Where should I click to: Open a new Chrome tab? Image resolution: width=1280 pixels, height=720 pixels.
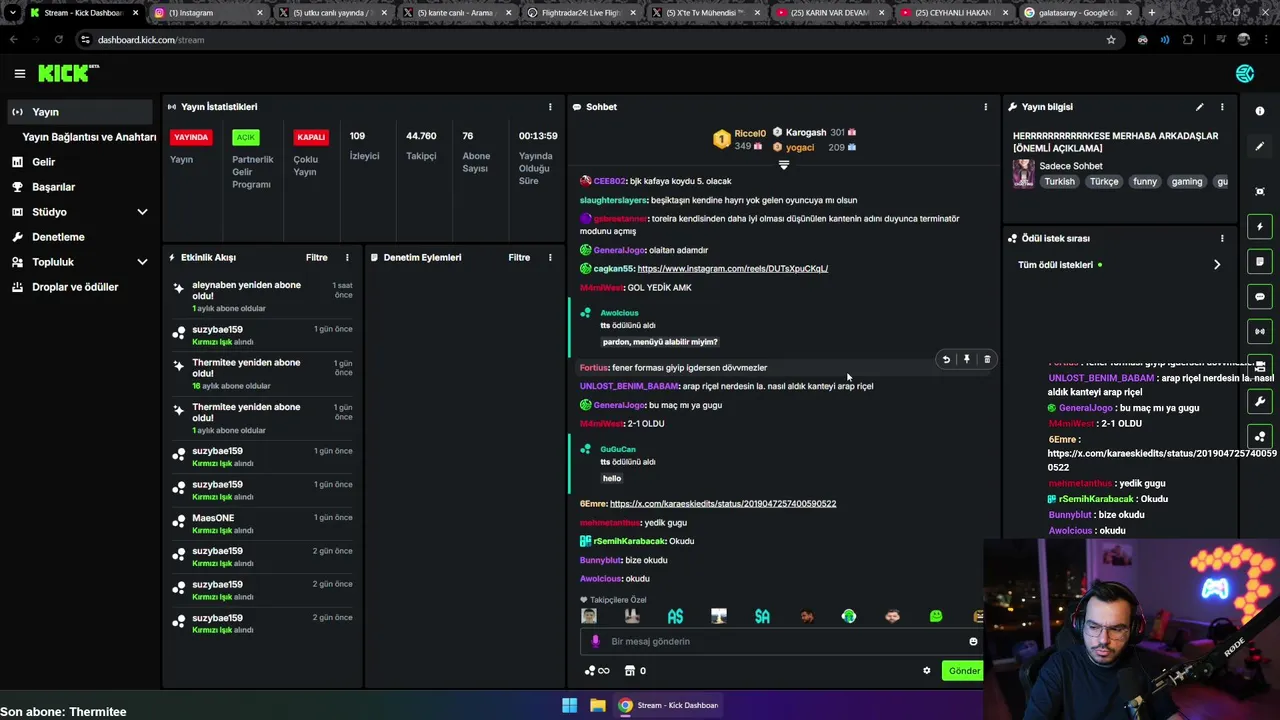(x=1151, y=13)
